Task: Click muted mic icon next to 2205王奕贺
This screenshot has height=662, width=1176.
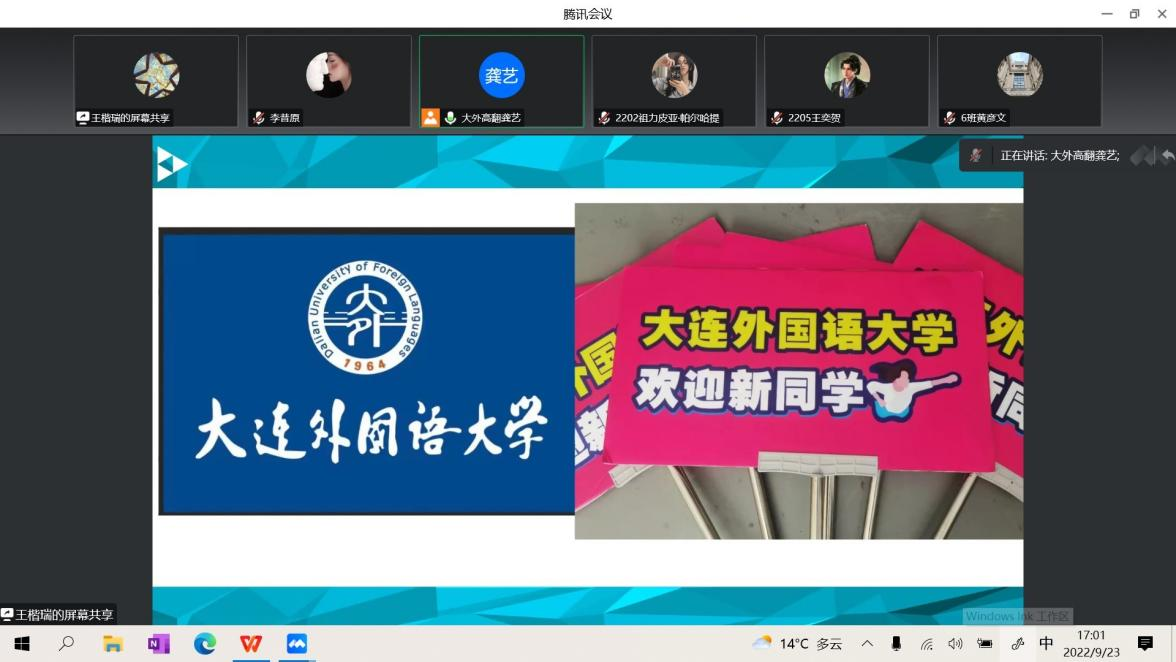Action: (x=777, y=118)
